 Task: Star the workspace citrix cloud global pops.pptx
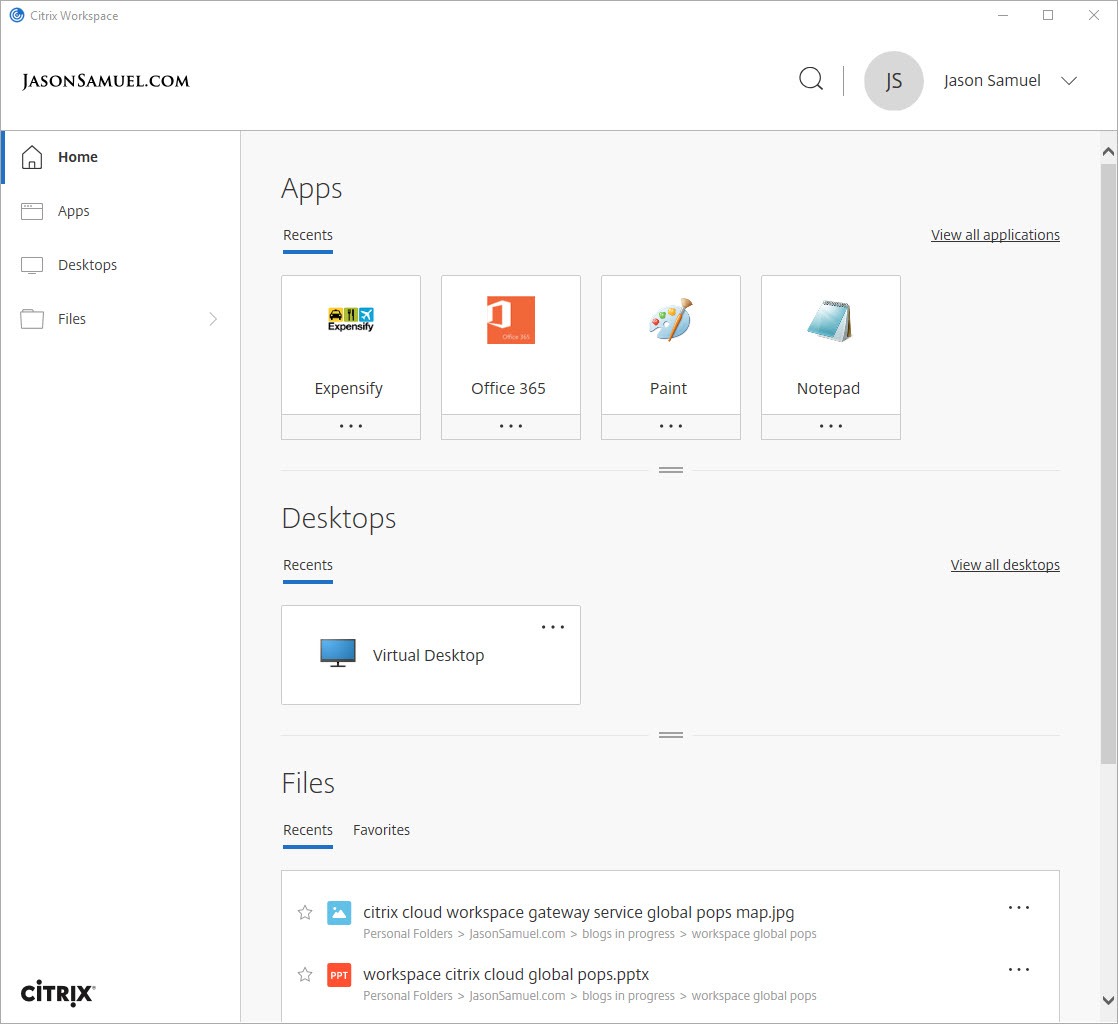click(x=305, y=974)
